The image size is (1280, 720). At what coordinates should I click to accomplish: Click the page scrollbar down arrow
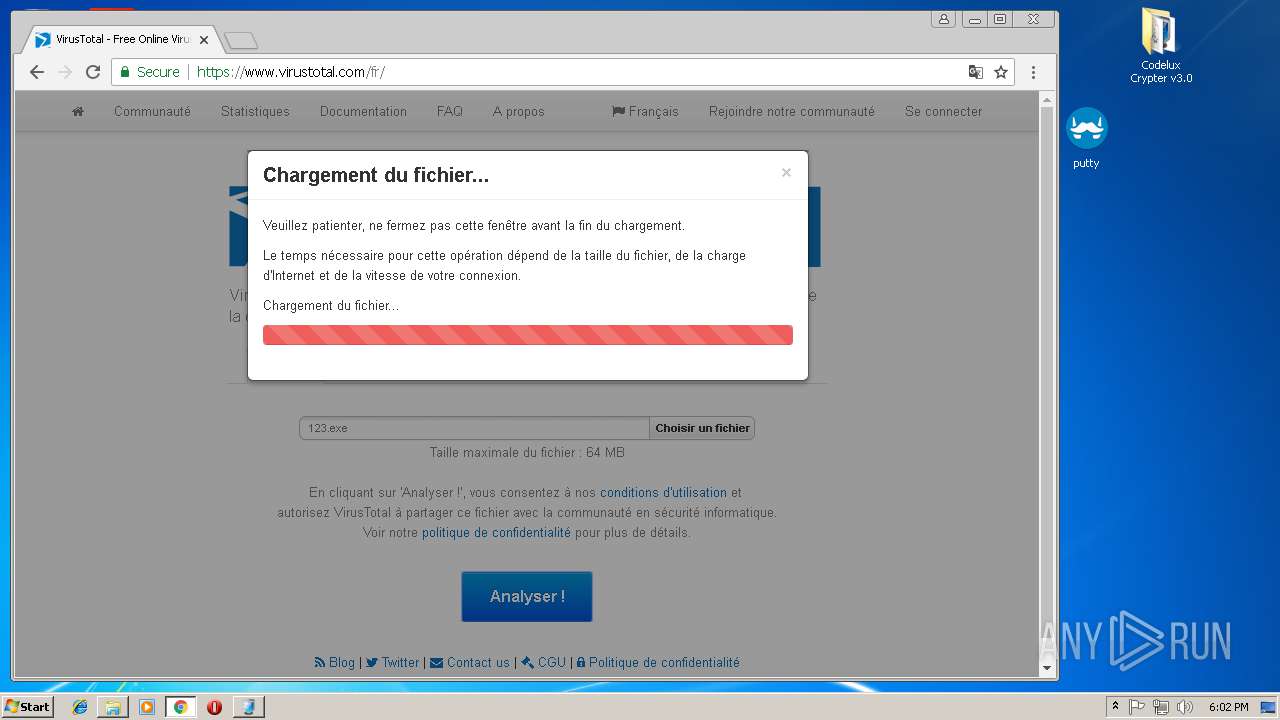(1048, 668)
